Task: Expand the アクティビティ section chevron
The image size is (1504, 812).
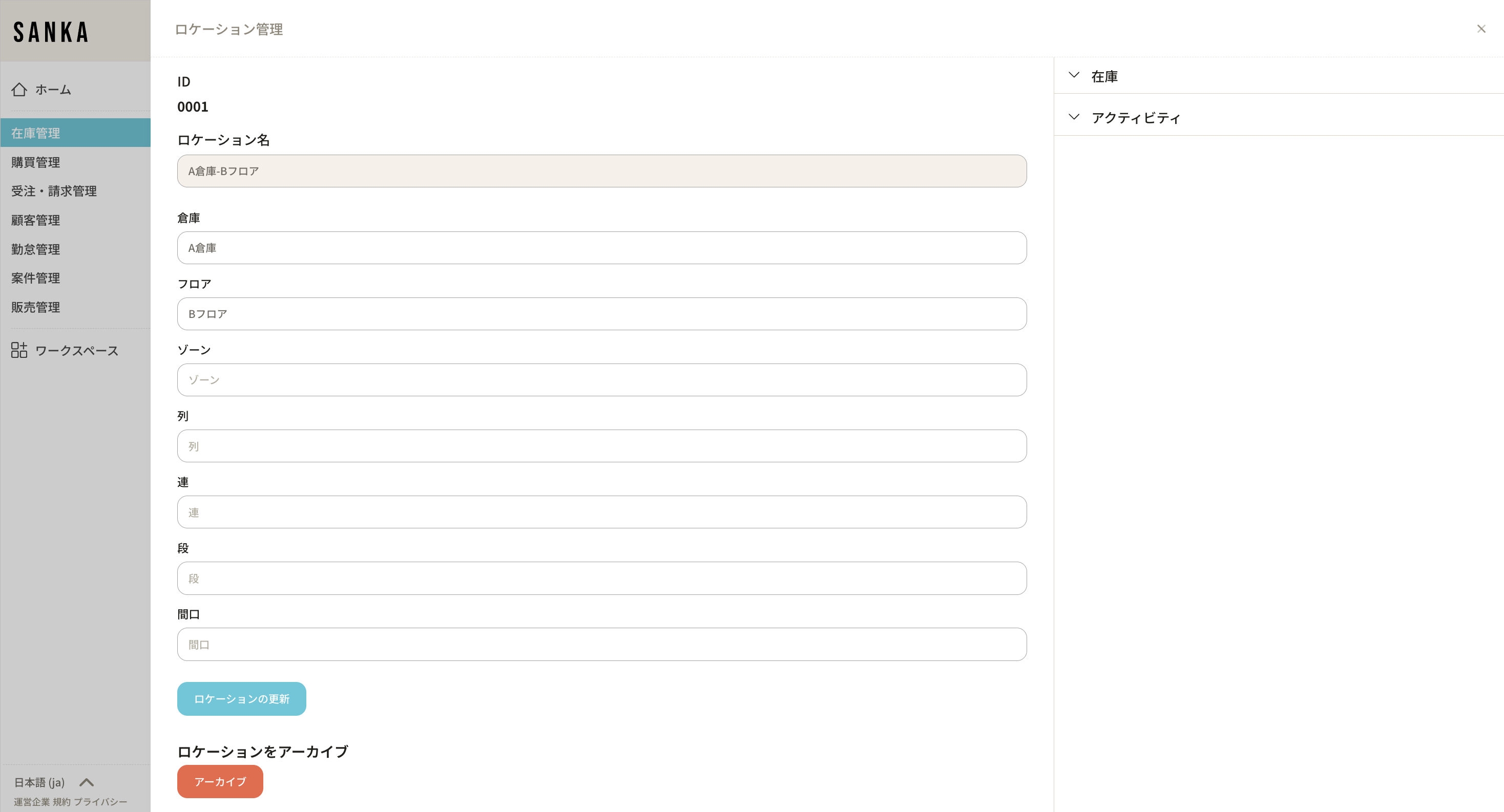Action: (1074, 117)
